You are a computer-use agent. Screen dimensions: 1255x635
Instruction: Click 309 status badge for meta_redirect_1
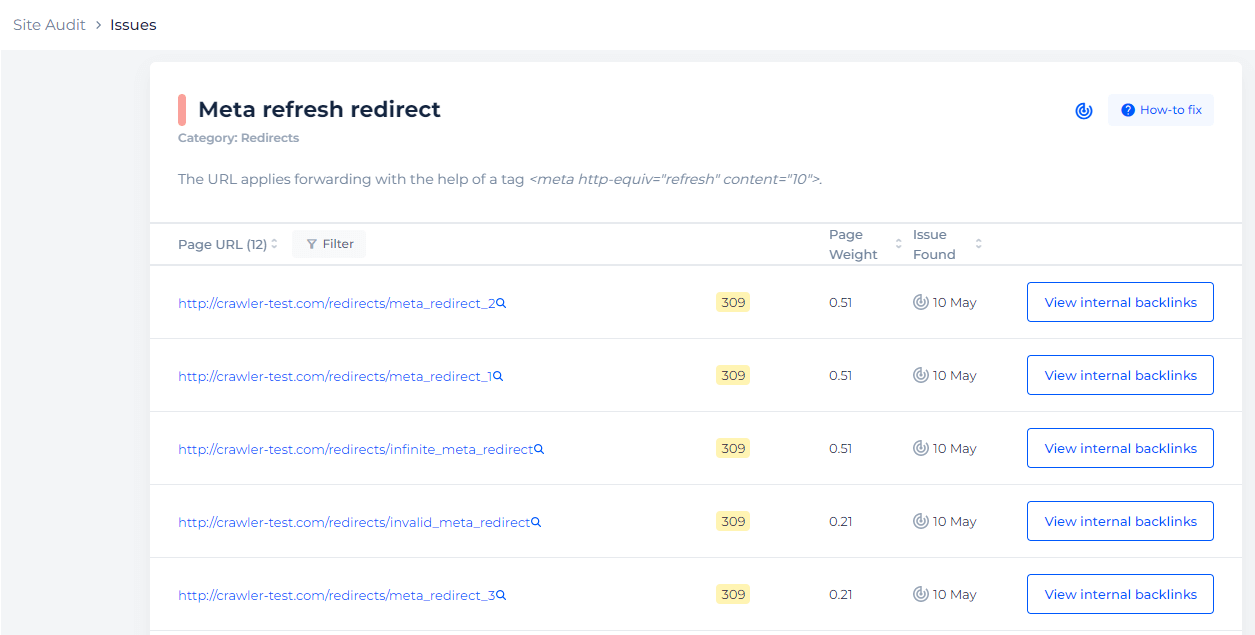[x=733, y=375]
